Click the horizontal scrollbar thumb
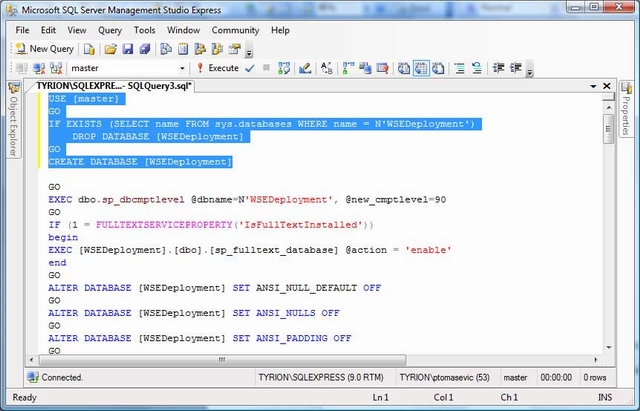This screenshot has width=640, height=411. click(222, 360)
